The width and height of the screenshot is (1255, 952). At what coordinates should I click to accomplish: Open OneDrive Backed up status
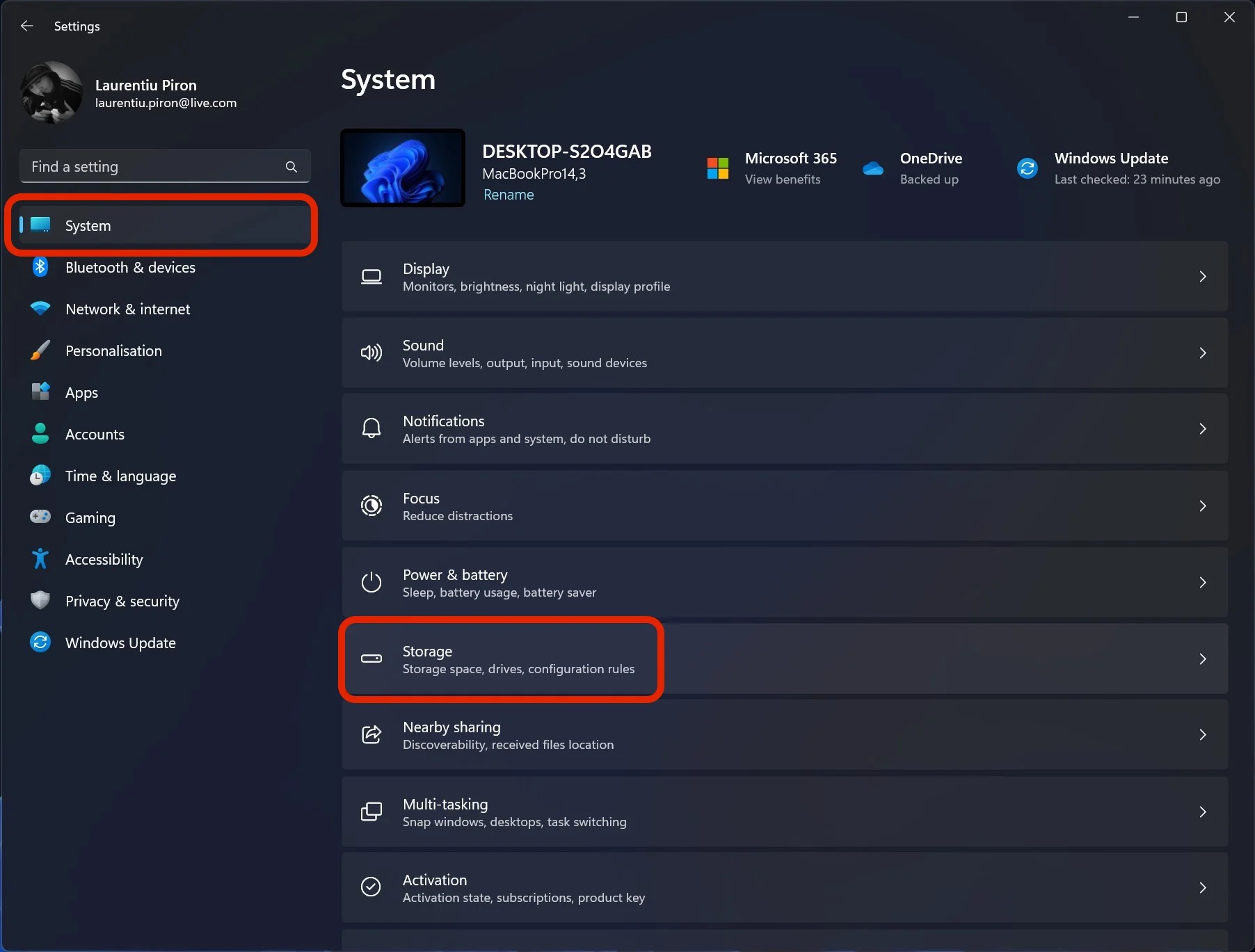[929, 179]
